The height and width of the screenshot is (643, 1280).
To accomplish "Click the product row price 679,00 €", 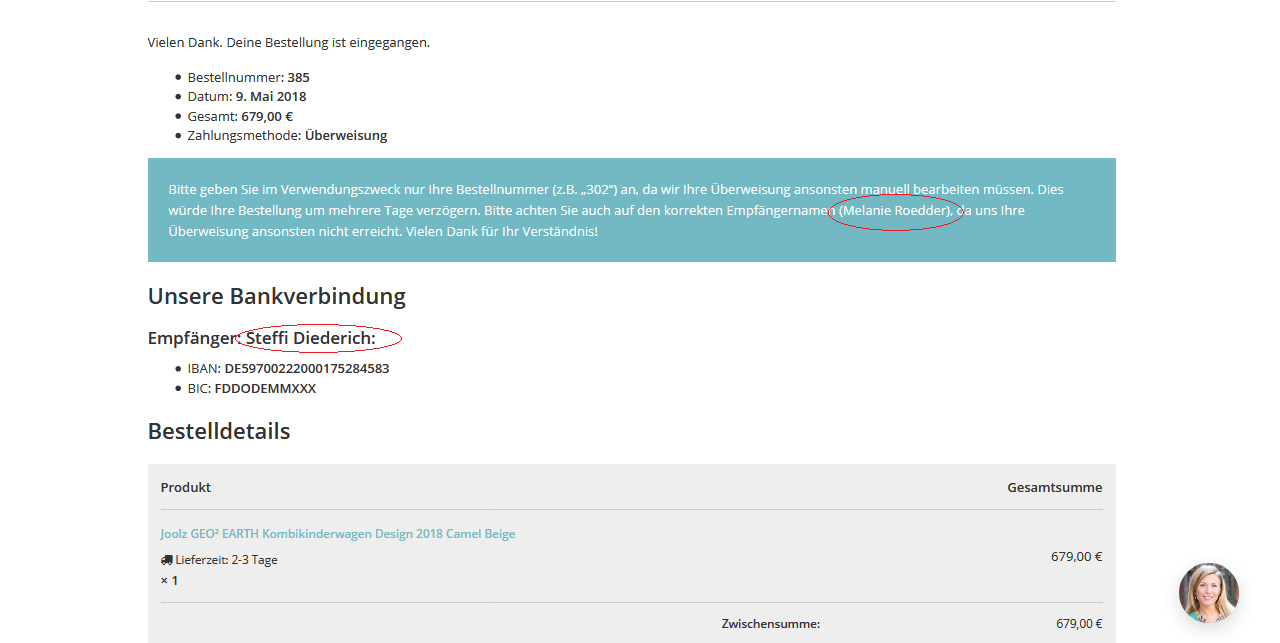I will point(1077,557).
